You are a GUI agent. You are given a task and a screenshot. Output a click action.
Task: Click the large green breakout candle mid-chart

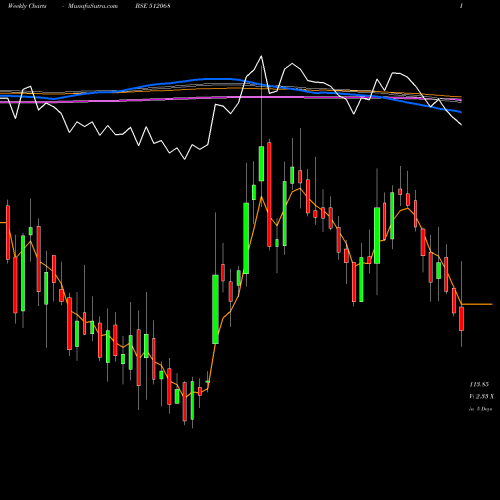(216, 309)
